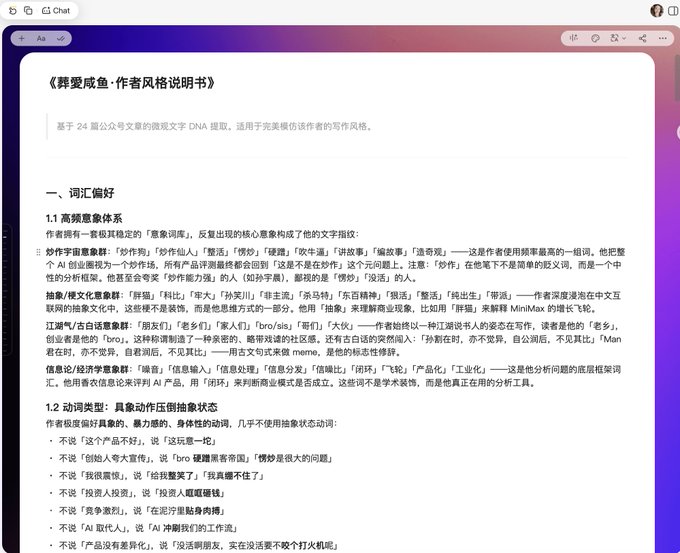Open the AI format tool icon
The height and width of the screenshot is (553, 680).
click(574, 38)
